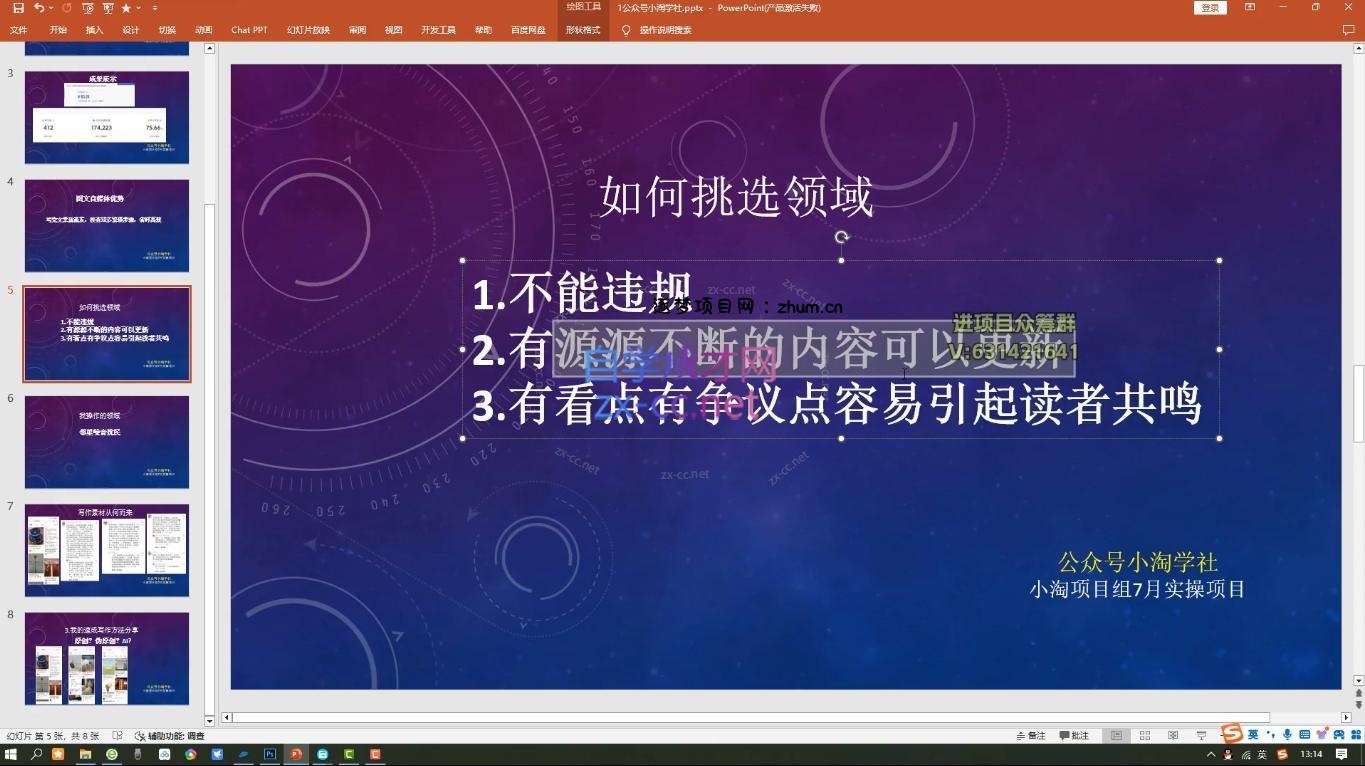Click 辅助功能: 调查 in the status bar
Image resolution: width=1365 pixels, height=766 pixels.
(169, 736)
